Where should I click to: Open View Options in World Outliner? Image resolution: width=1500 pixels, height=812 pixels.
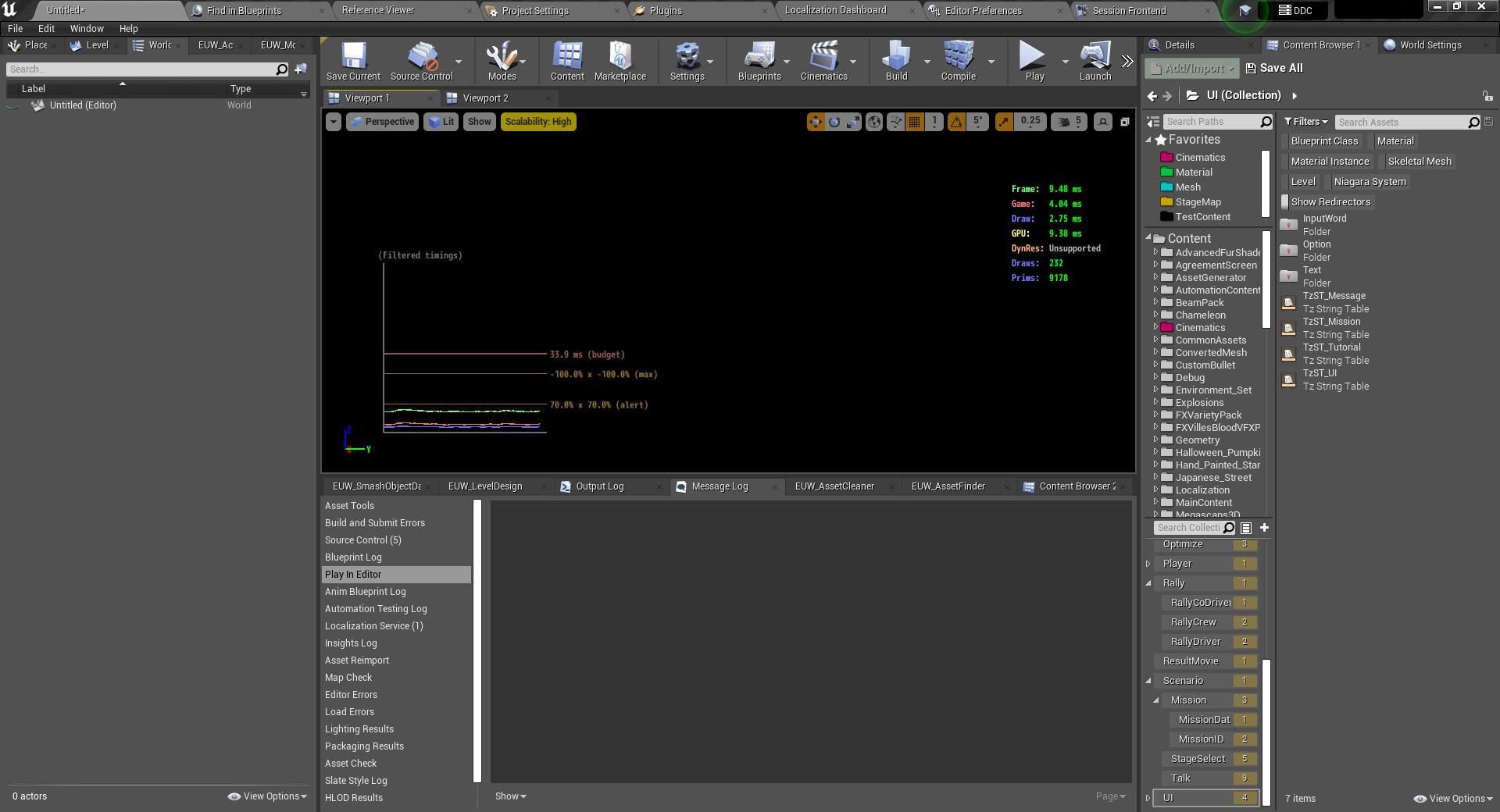267,796
